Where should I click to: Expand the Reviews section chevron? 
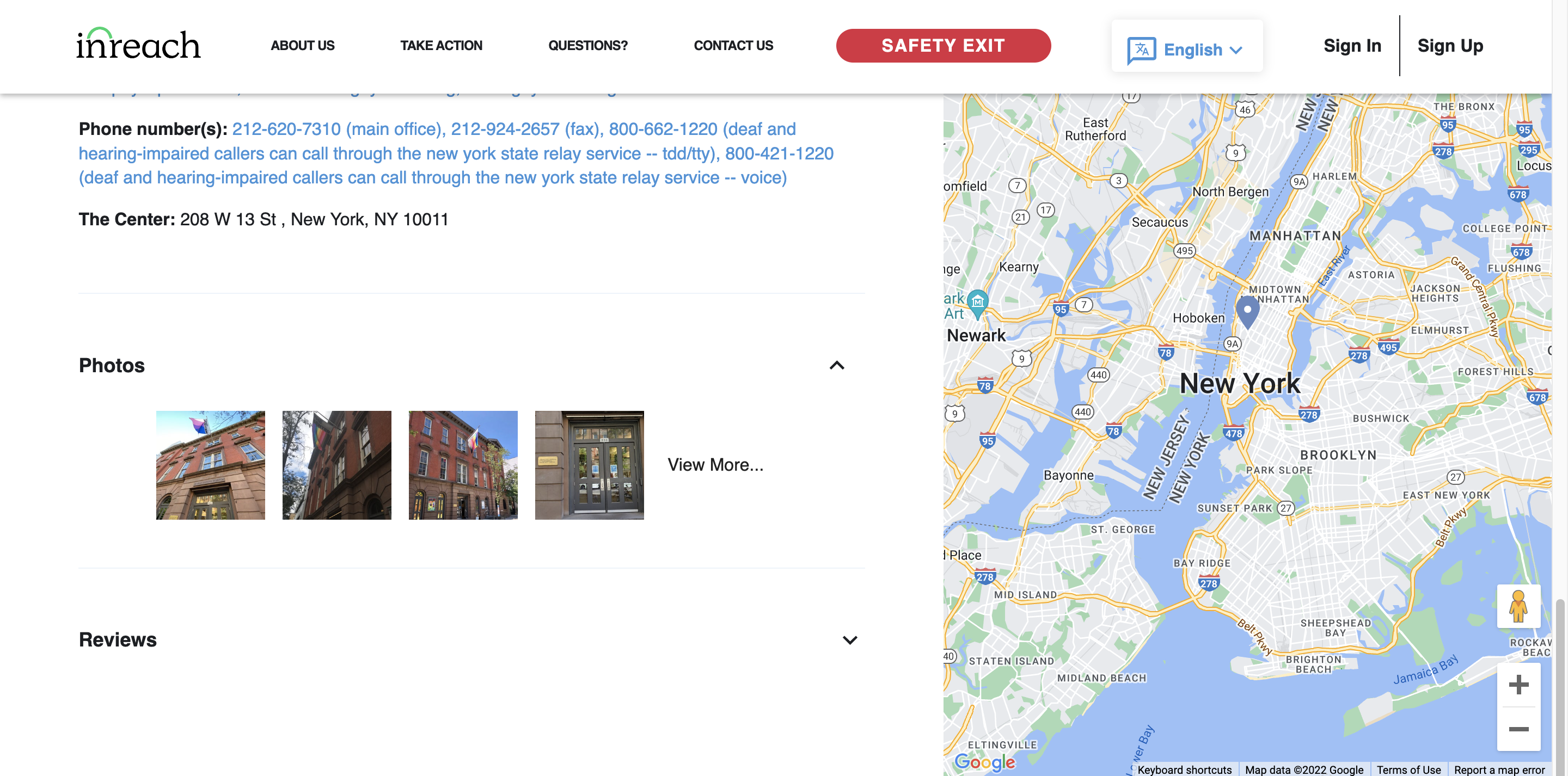(850, 639)
